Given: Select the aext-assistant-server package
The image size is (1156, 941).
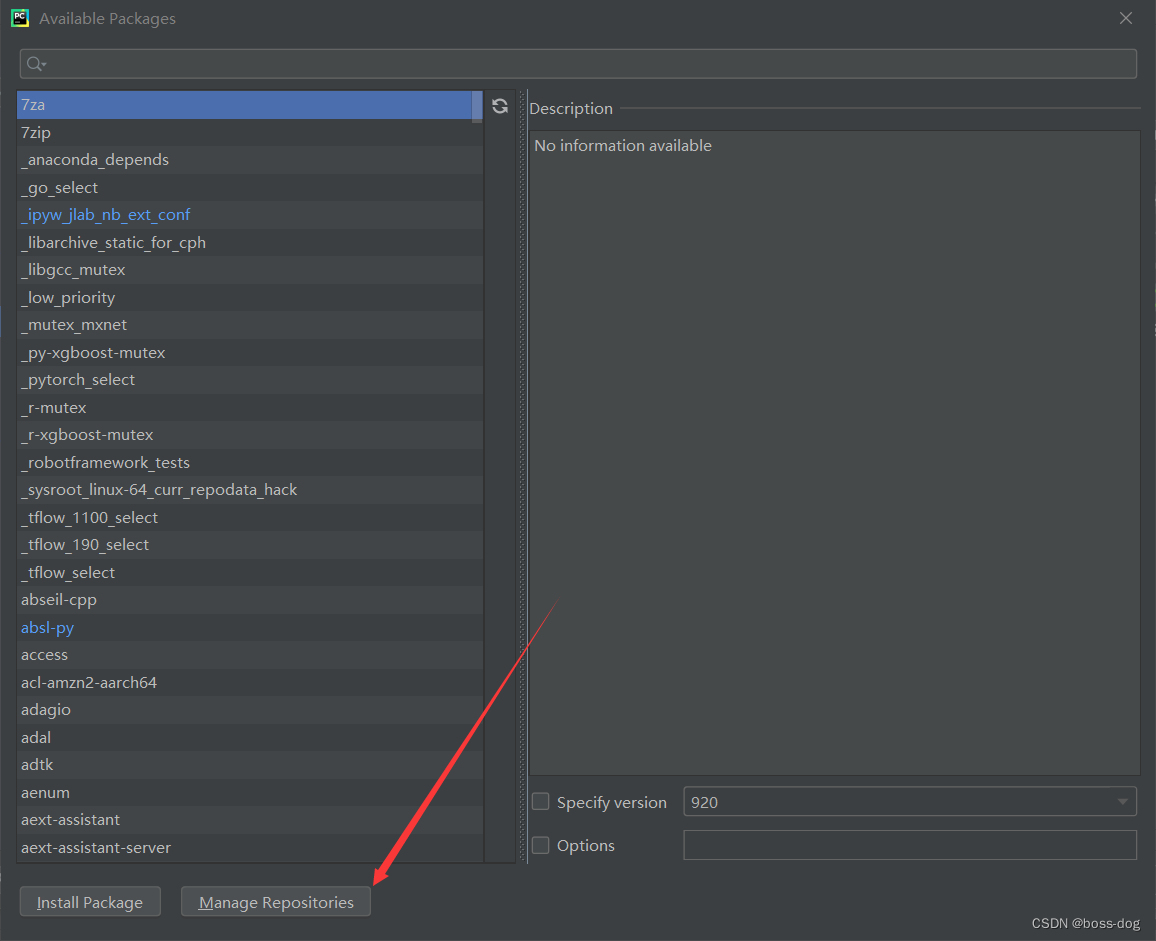Looking at the screenshot, I should (x=96, y=847).
